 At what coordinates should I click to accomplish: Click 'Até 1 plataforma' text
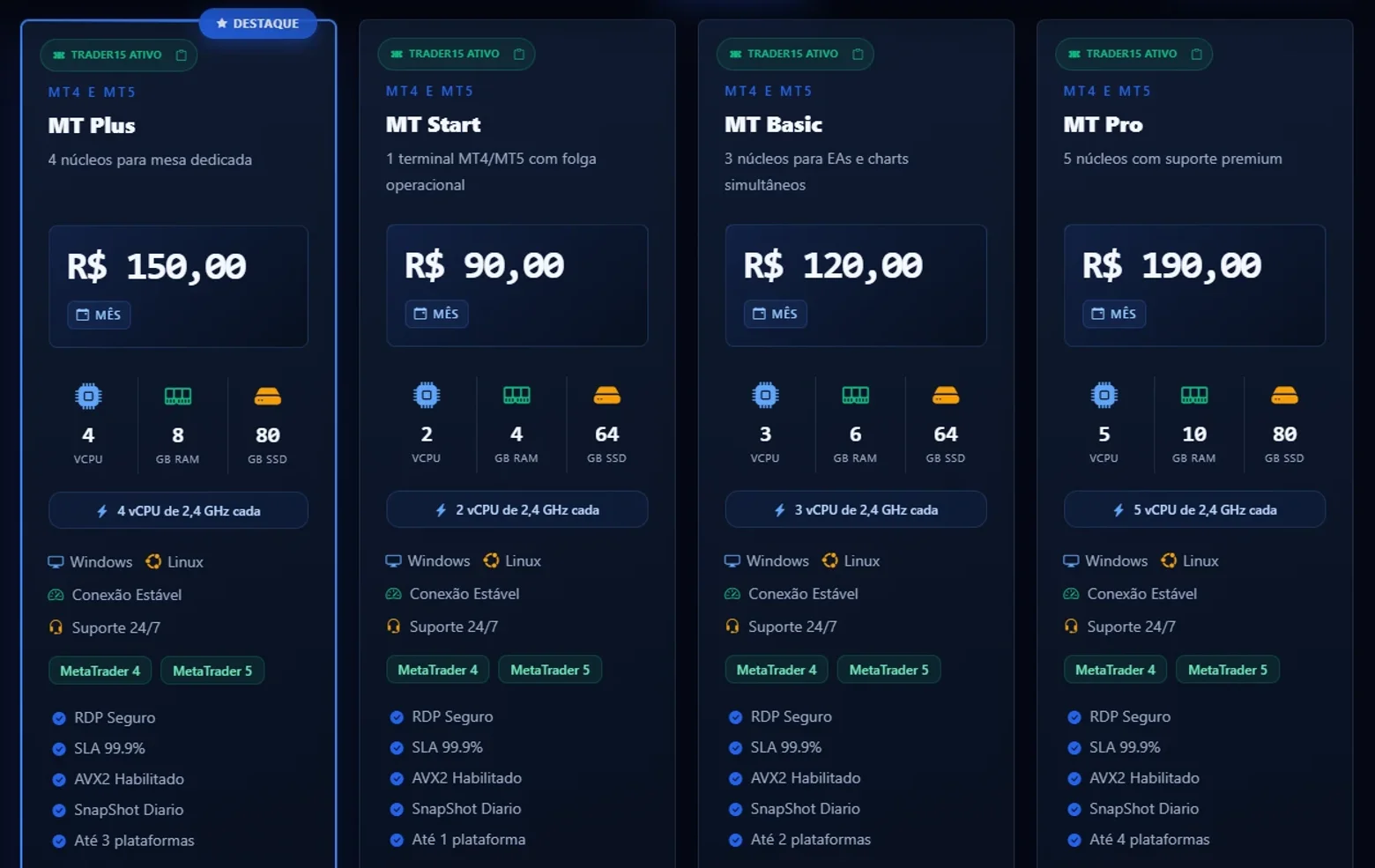469,840
